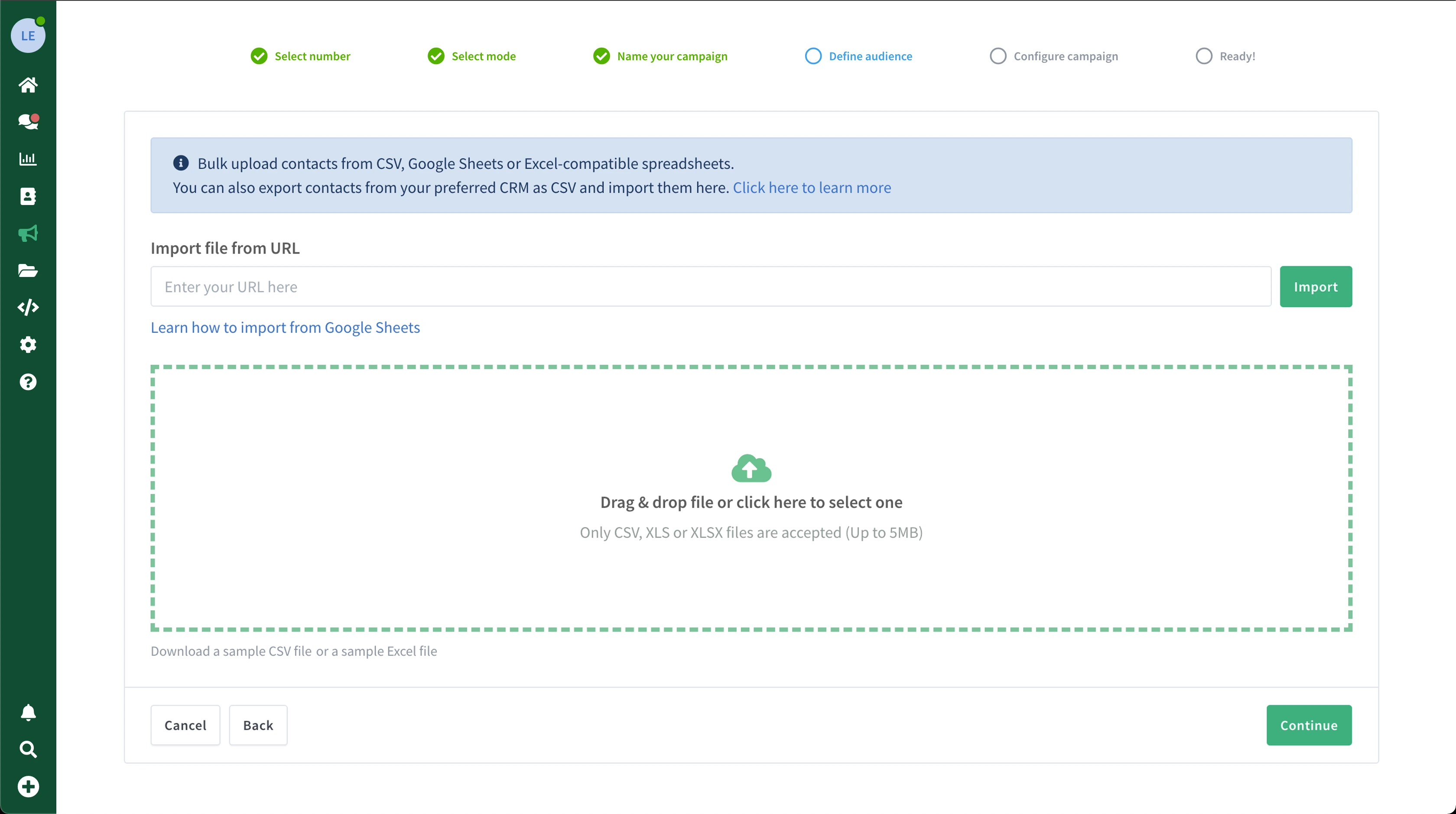The width and height of the screenshot is (1456, 814).
Task: Select the Ready! step
Action: (x=1225, y=56)
